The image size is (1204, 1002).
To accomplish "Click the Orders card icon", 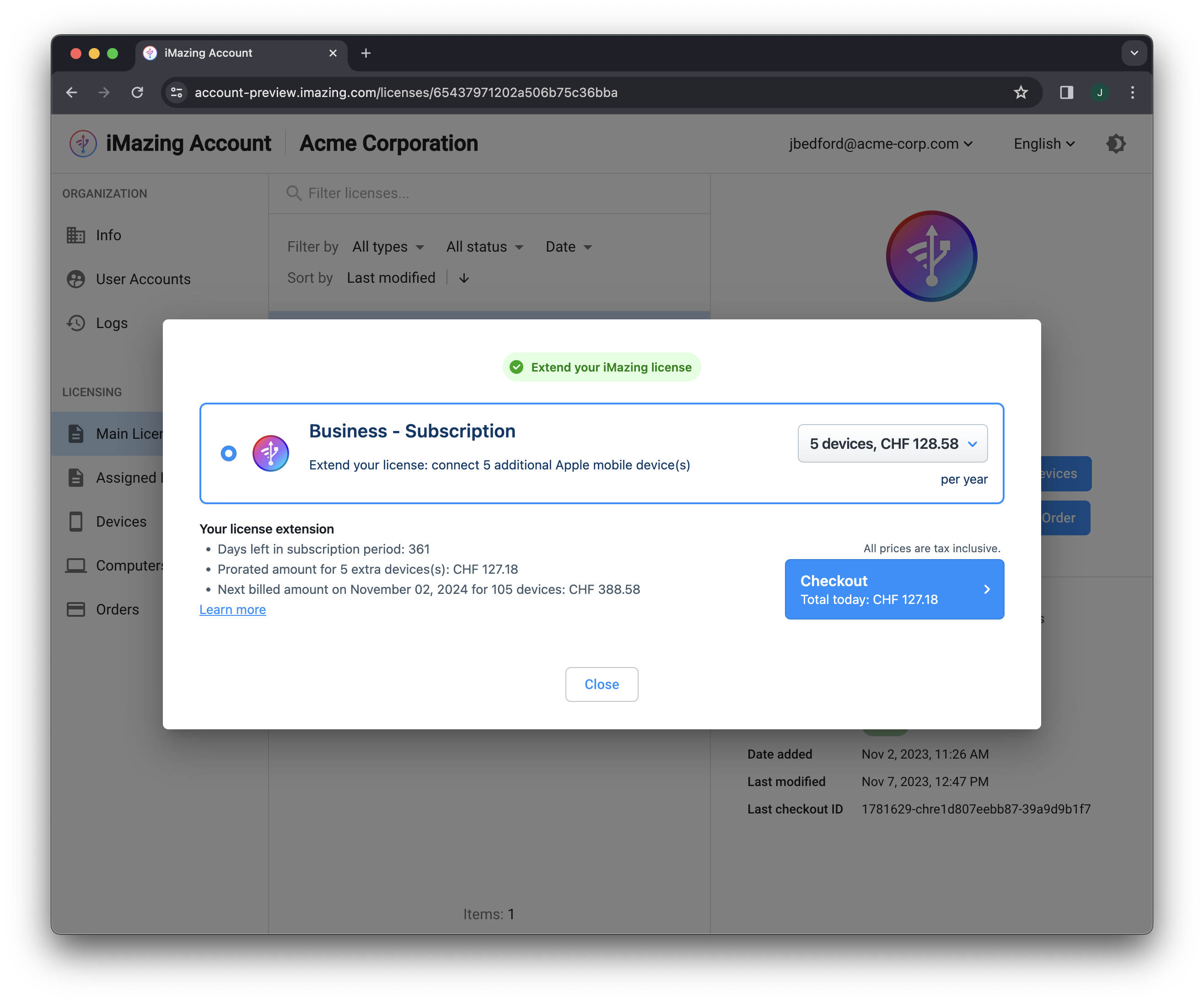I will click(75, 609).
